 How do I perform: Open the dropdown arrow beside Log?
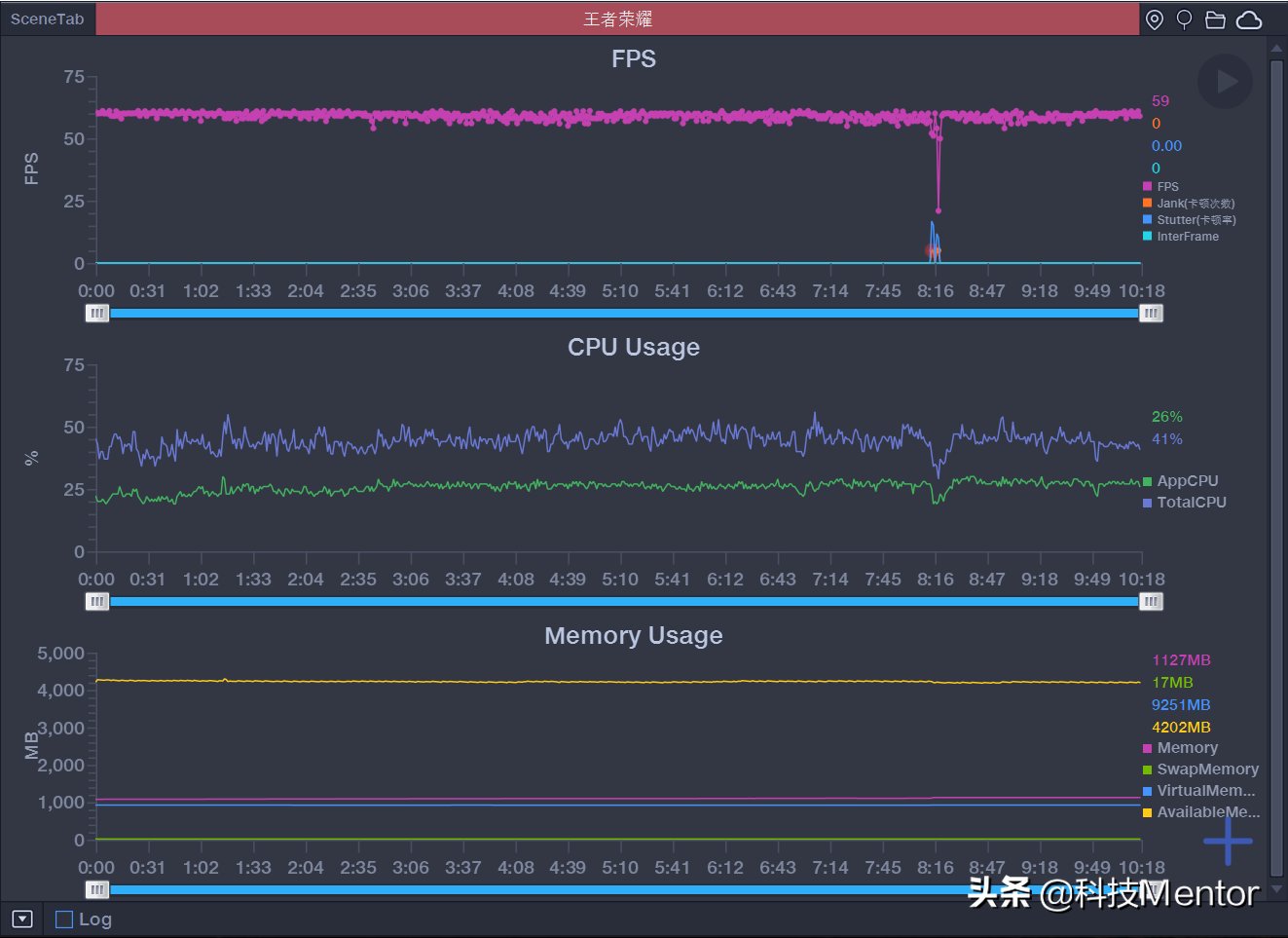pos(22,919)
